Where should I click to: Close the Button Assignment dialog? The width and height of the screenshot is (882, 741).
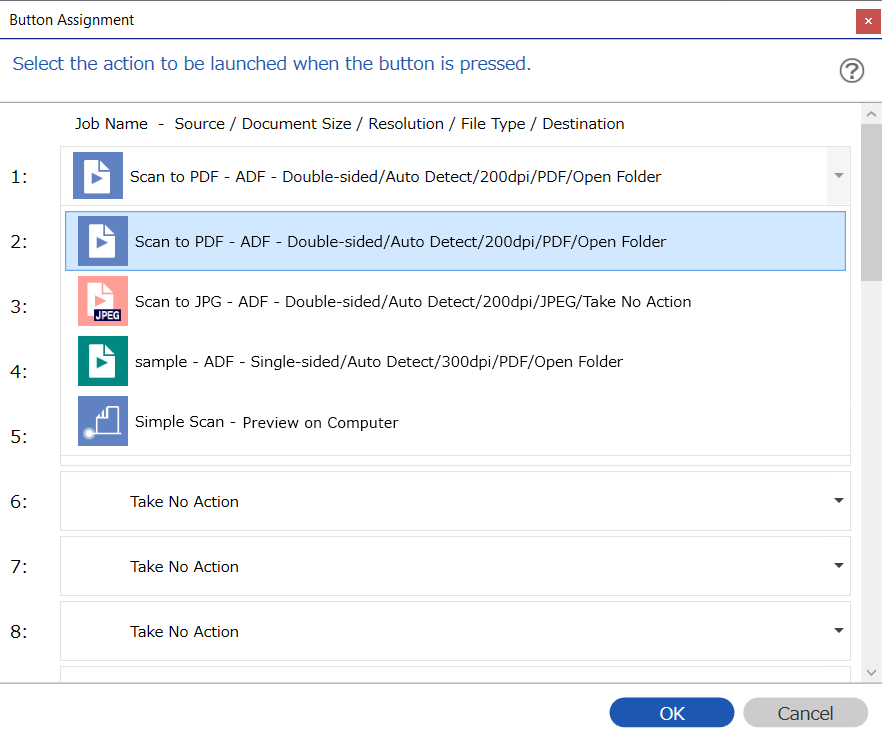pos(868,21)
